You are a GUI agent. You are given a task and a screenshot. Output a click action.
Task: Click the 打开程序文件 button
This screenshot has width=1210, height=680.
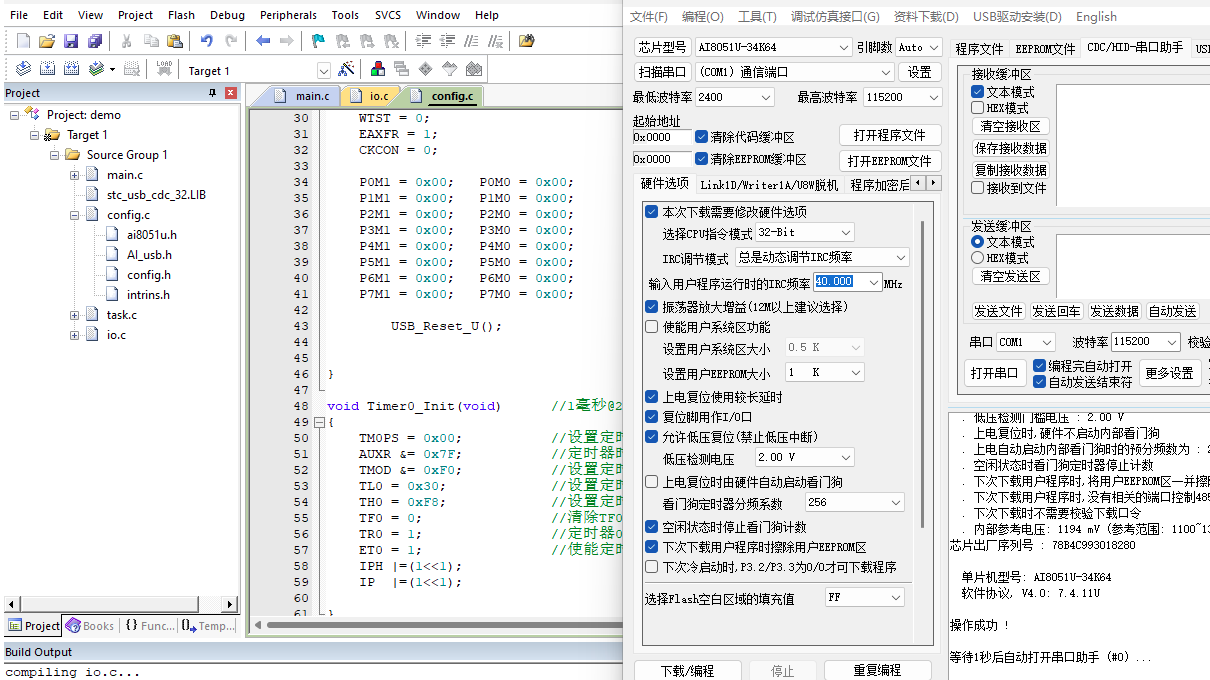[889, 135]
